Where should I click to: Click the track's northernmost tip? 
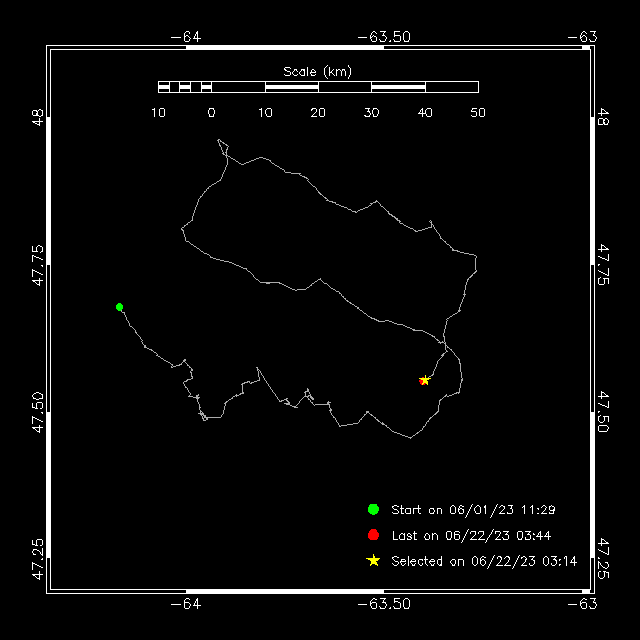pos(218,140)
